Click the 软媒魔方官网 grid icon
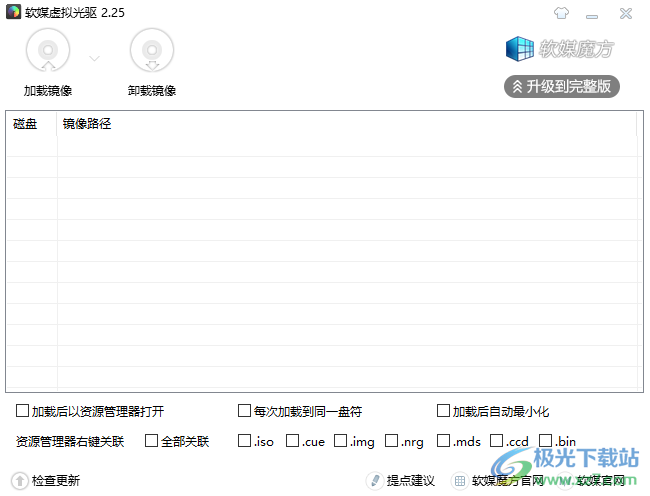The height and width of the screenshot is (496, 650). pos(460,481)
